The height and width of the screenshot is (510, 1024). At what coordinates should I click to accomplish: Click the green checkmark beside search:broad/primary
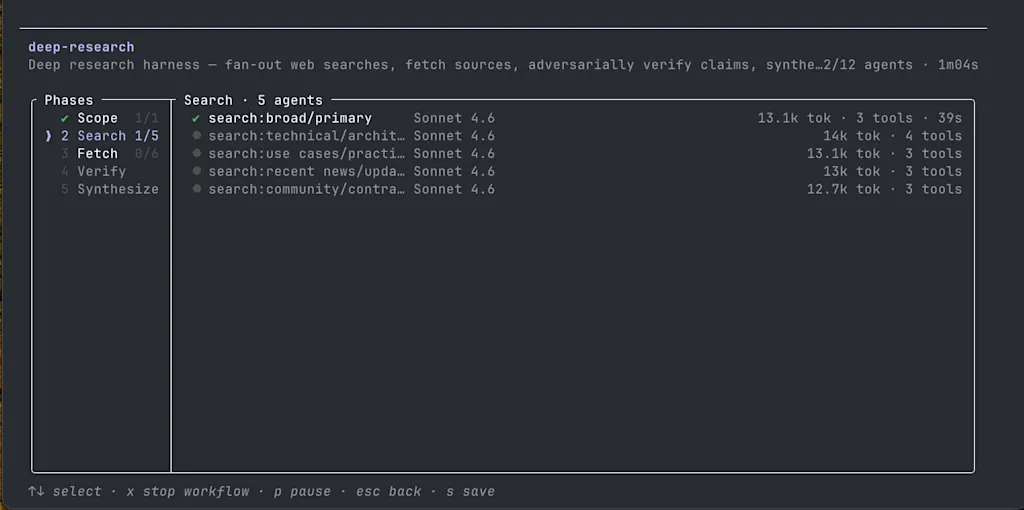[196, 119]
